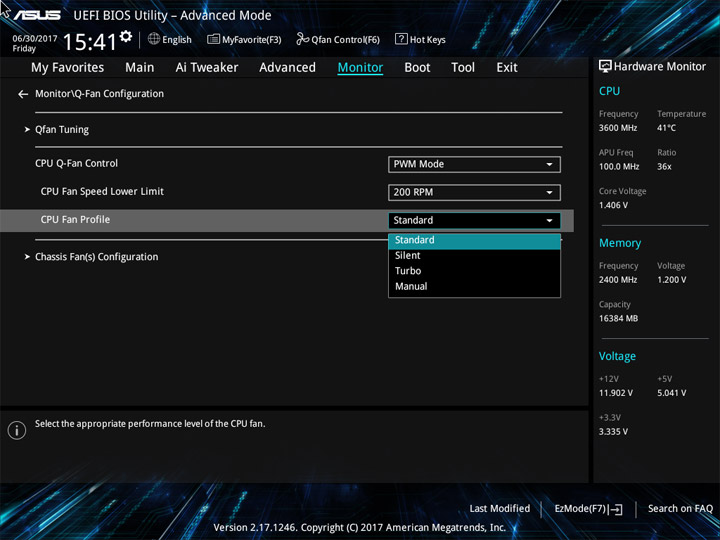
Task: Click the BIOS version copyright text
Action: 360,528
